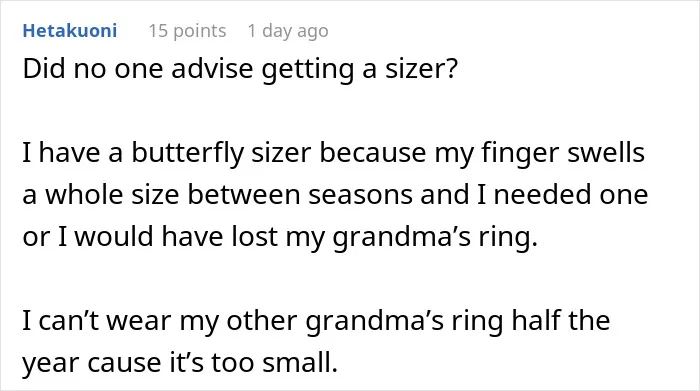Image resolution: width=700 pixels, height=391 pixels.
Task: Click the word 'between' in the comment
Action: coord(244,195)
